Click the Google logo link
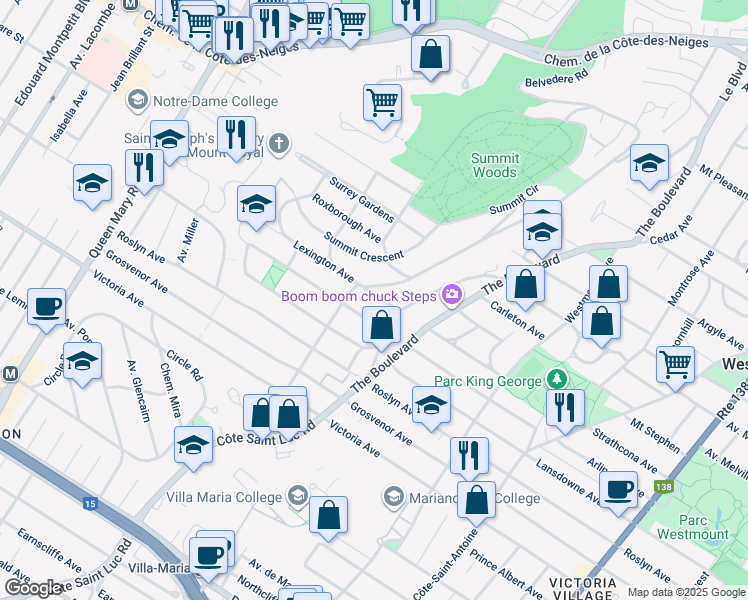 tap(33, 588)
